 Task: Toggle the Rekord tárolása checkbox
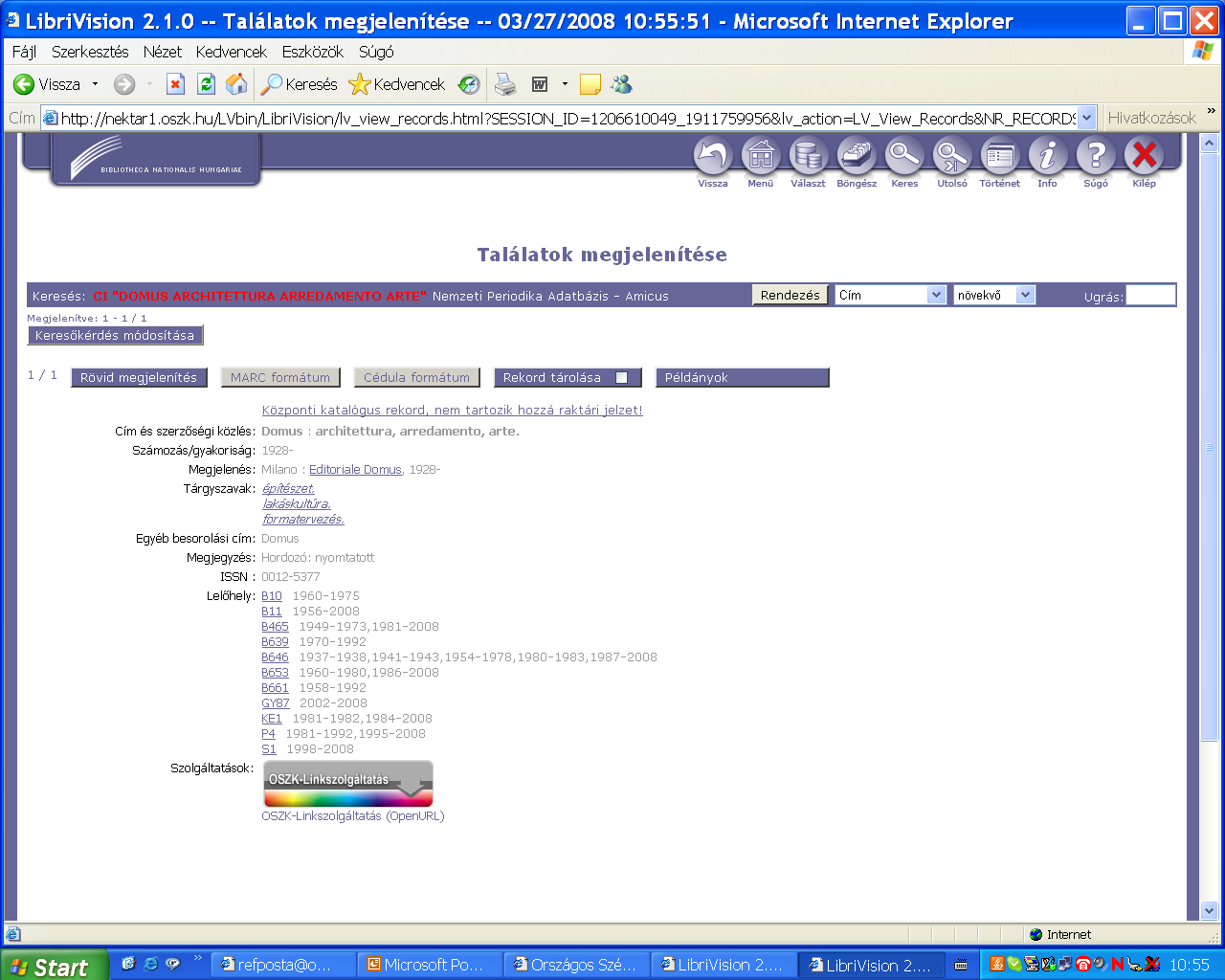click(621, 377)
